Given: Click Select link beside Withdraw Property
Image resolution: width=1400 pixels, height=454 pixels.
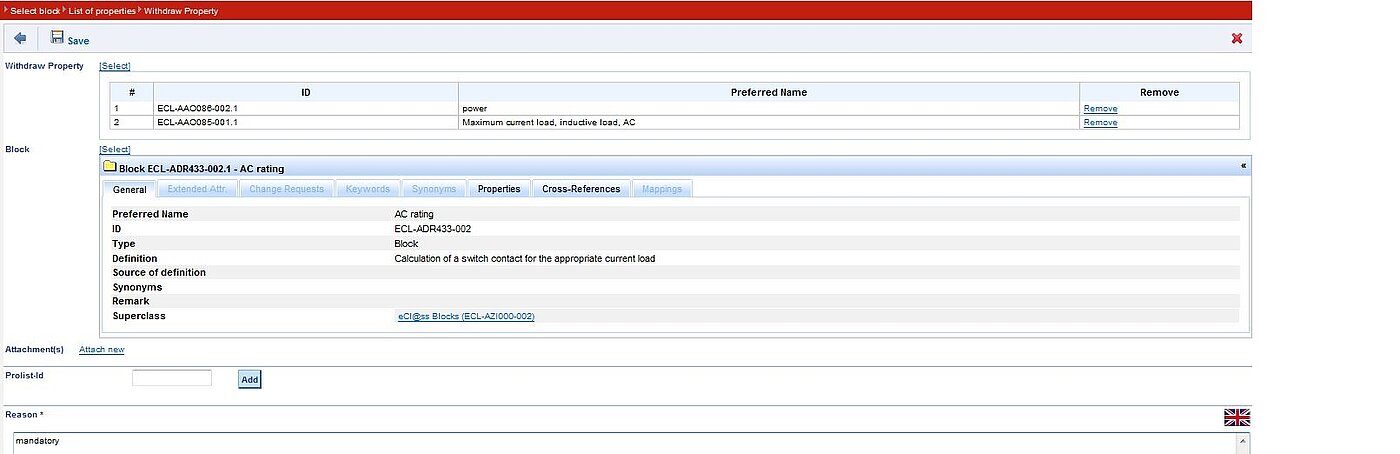Looking at the screenshot, I should point(114,66).
